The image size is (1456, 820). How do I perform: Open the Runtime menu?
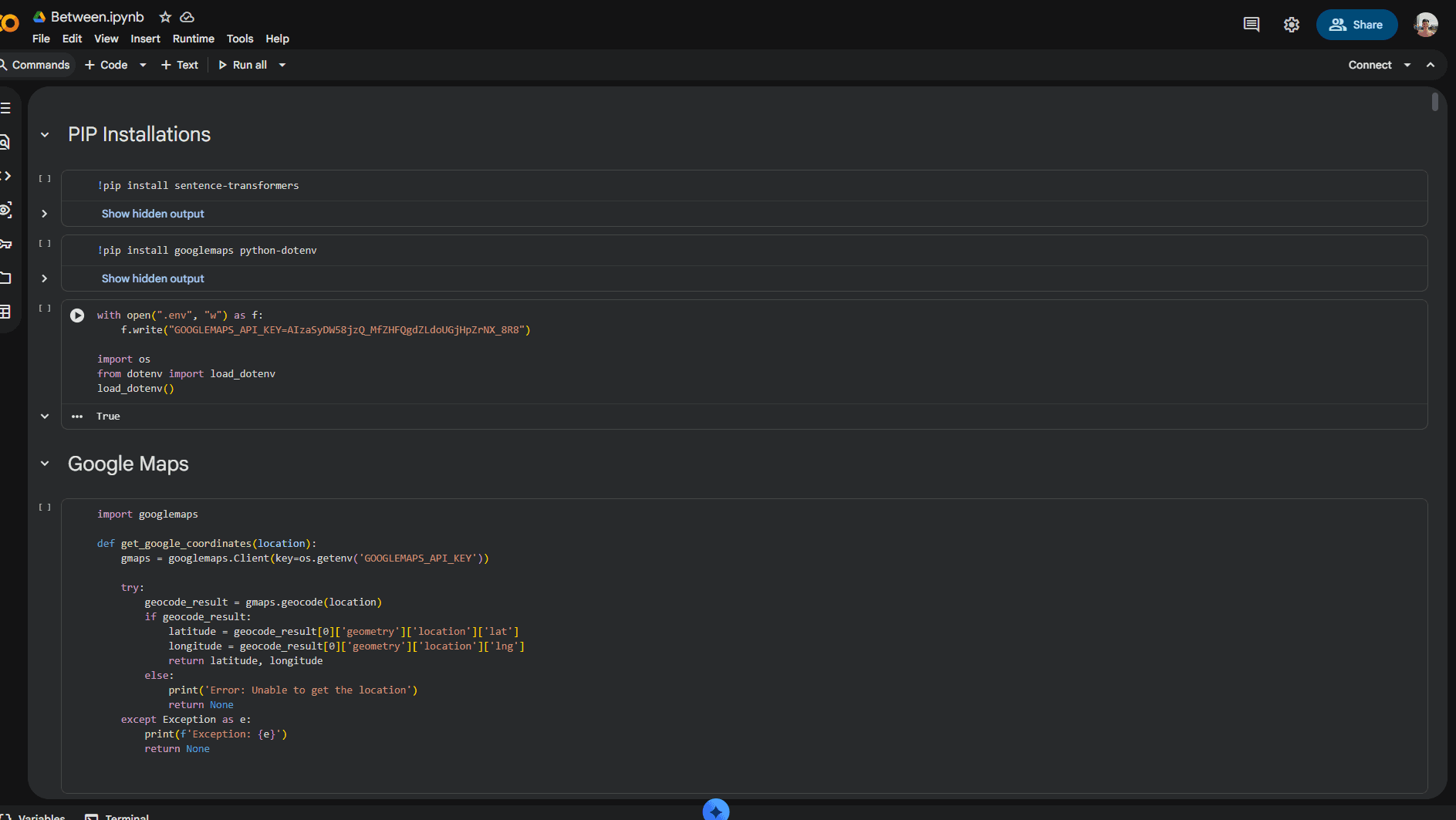click(193, 39)
